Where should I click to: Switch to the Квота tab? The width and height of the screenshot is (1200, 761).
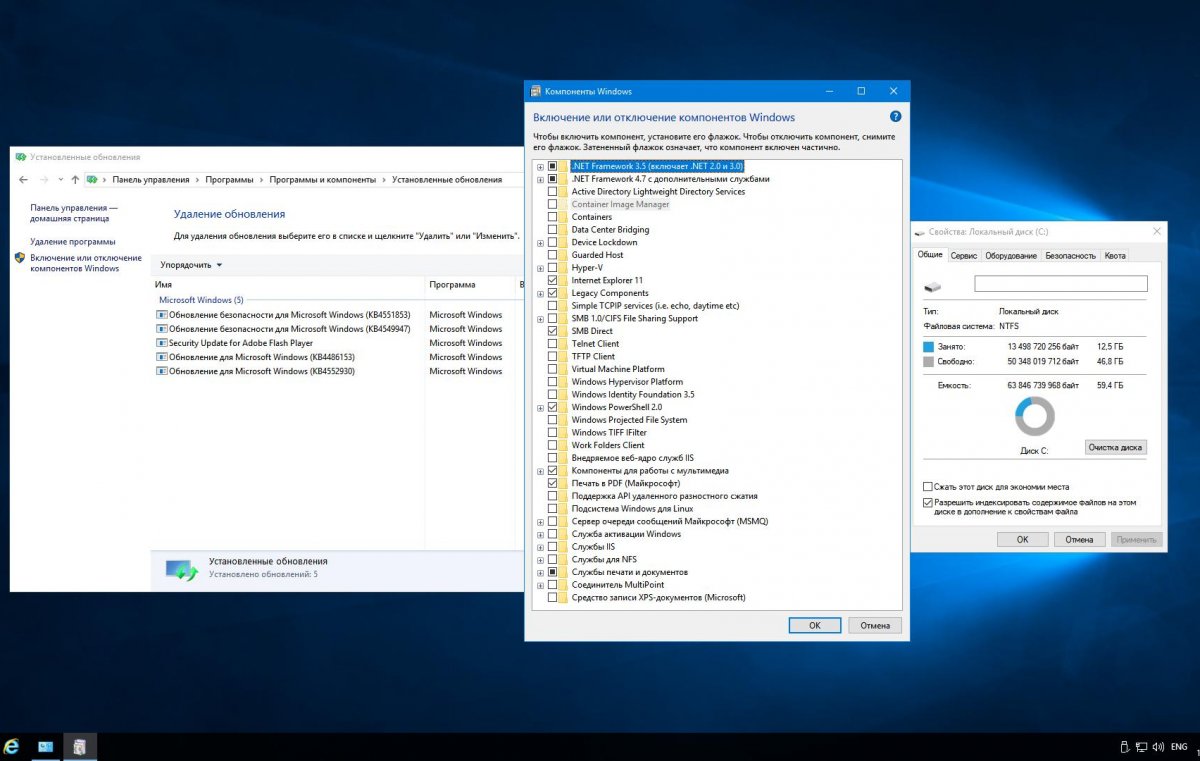point(1115,256)
